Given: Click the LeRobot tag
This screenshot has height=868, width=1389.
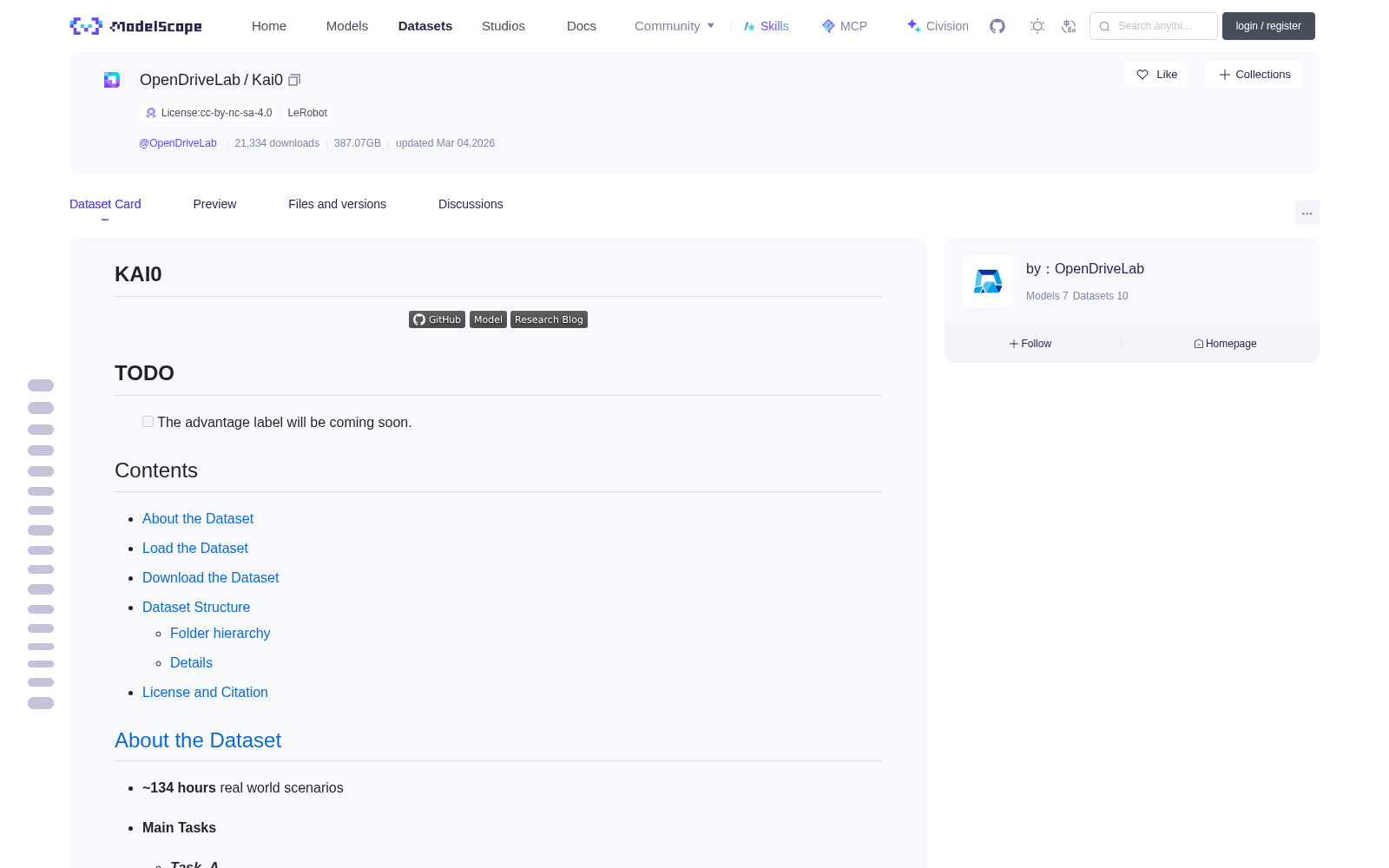Looking at the screenshot, I should click(307, 113).
